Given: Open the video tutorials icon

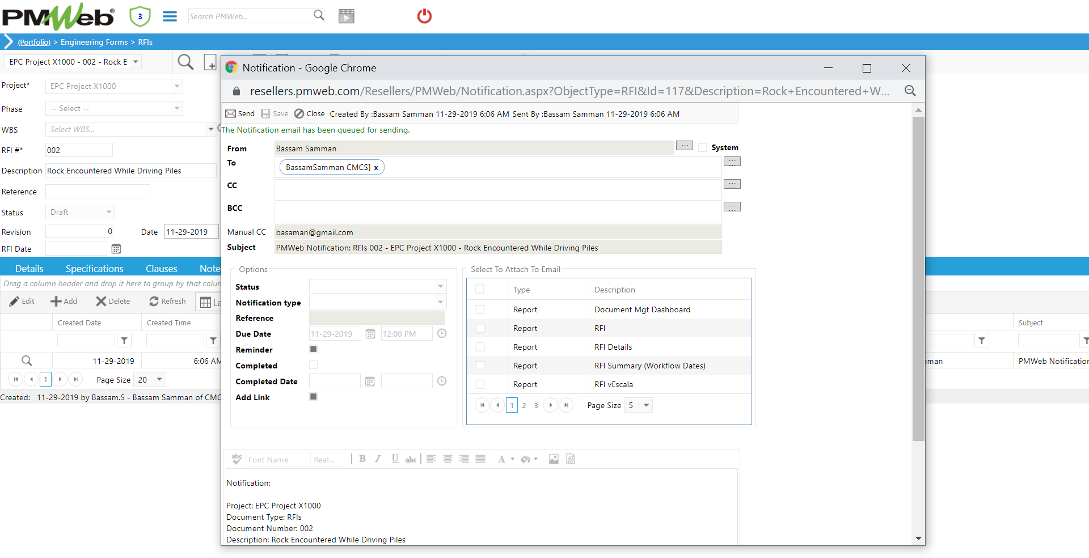Looking at the screenshot, I should click(x=346, y=16).
